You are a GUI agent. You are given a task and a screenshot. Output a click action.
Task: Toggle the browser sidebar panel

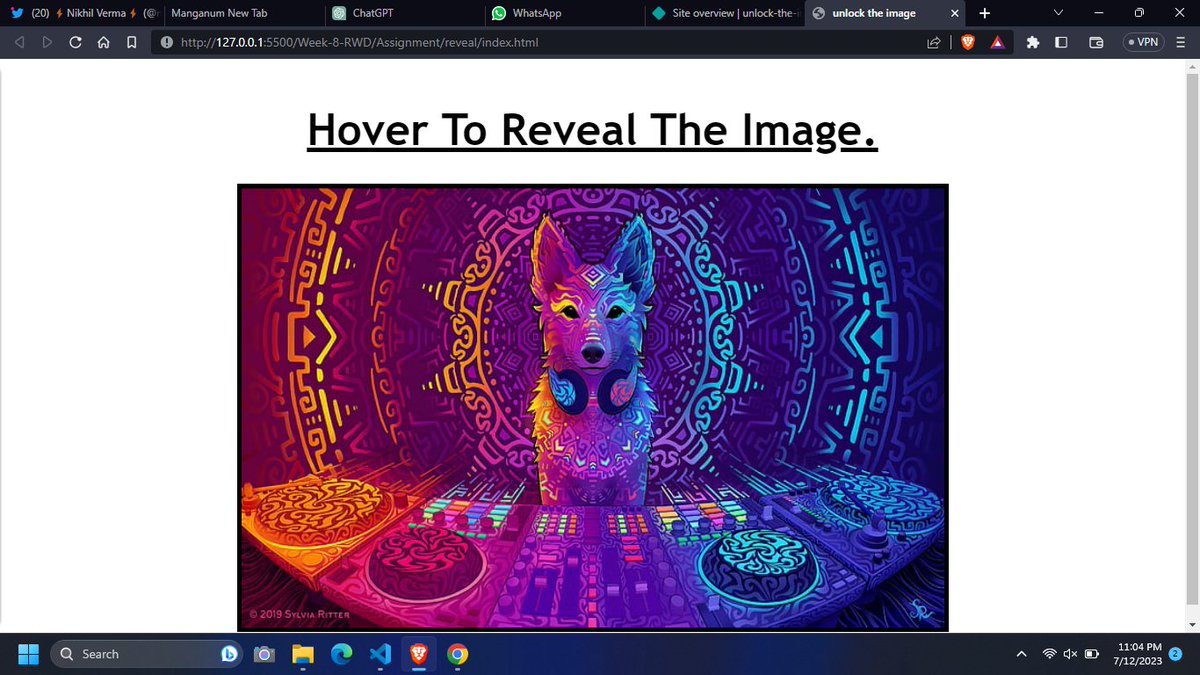(x=1061, y=43)
